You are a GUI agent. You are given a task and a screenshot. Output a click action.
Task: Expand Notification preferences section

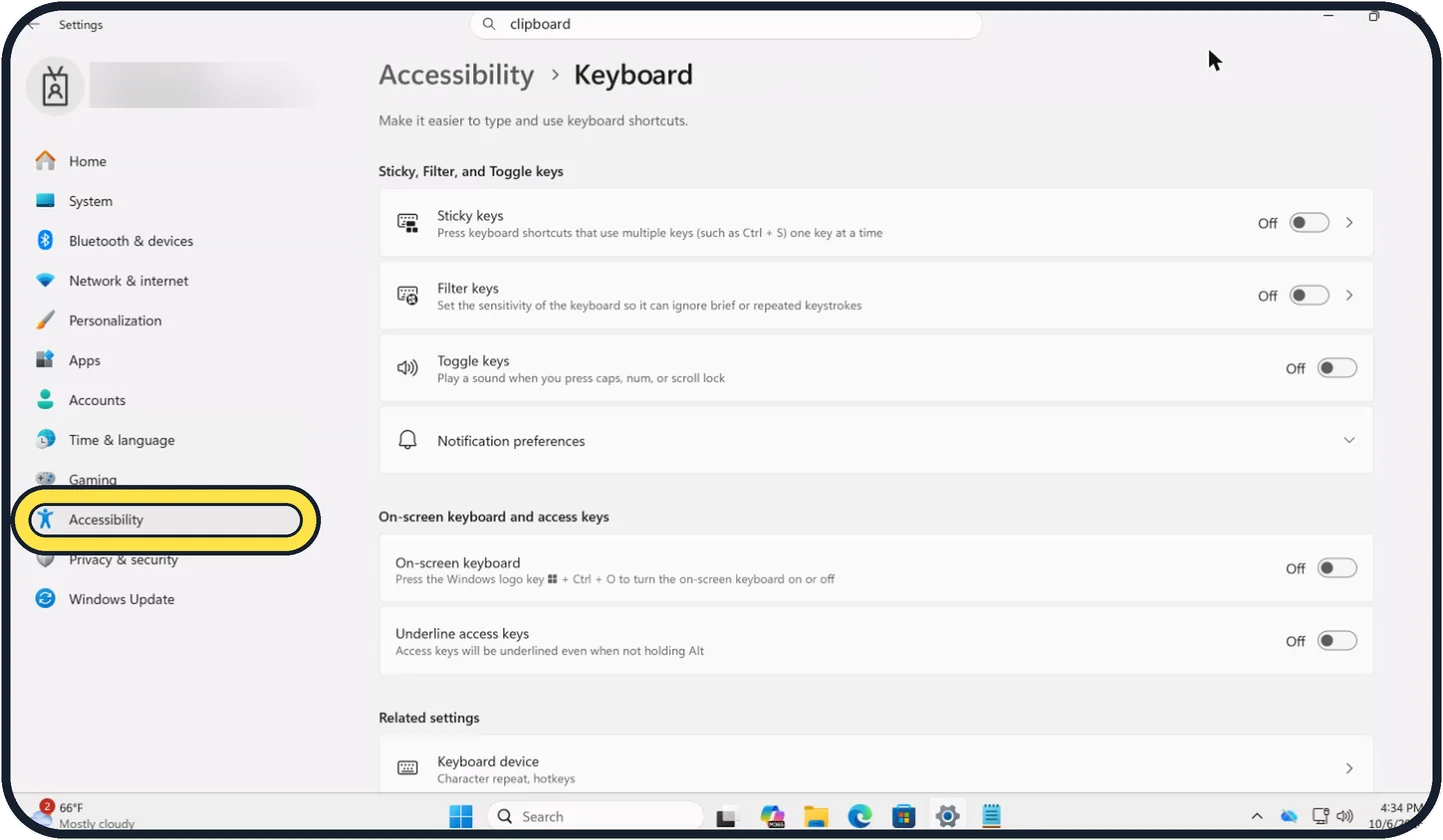[876, 440]
